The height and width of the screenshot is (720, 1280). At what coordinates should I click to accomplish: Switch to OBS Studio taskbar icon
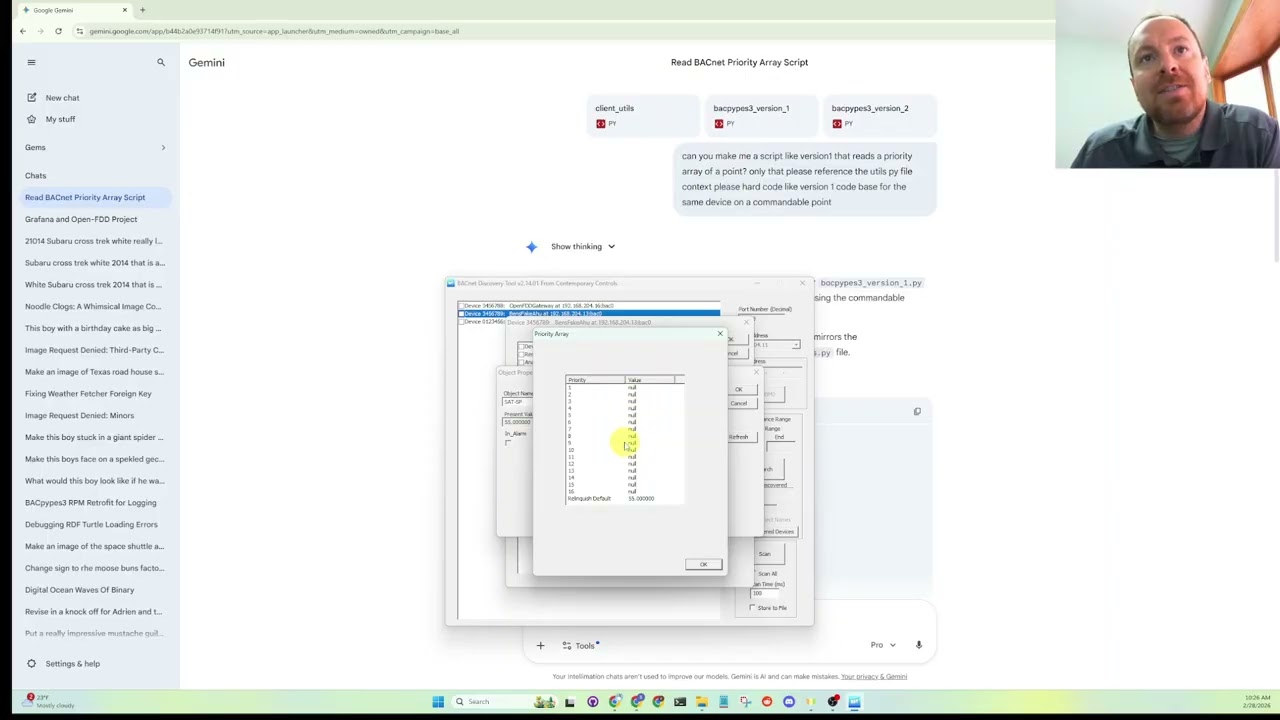coord(833,701)
